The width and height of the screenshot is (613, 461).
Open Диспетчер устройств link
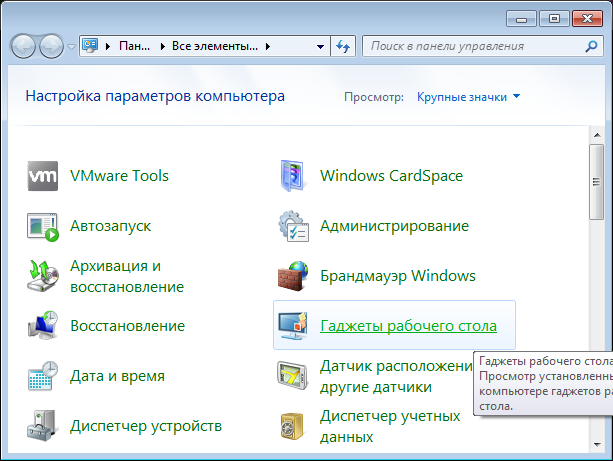(x=146, y=426)
